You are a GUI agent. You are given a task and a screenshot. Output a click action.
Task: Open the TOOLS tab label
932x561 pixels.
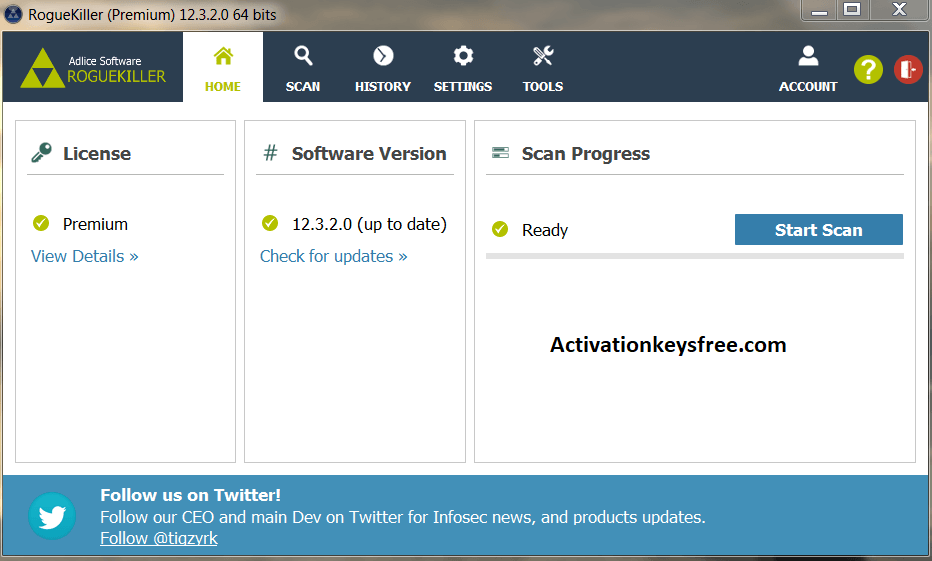pyautogui.click(x=543, y=87)
